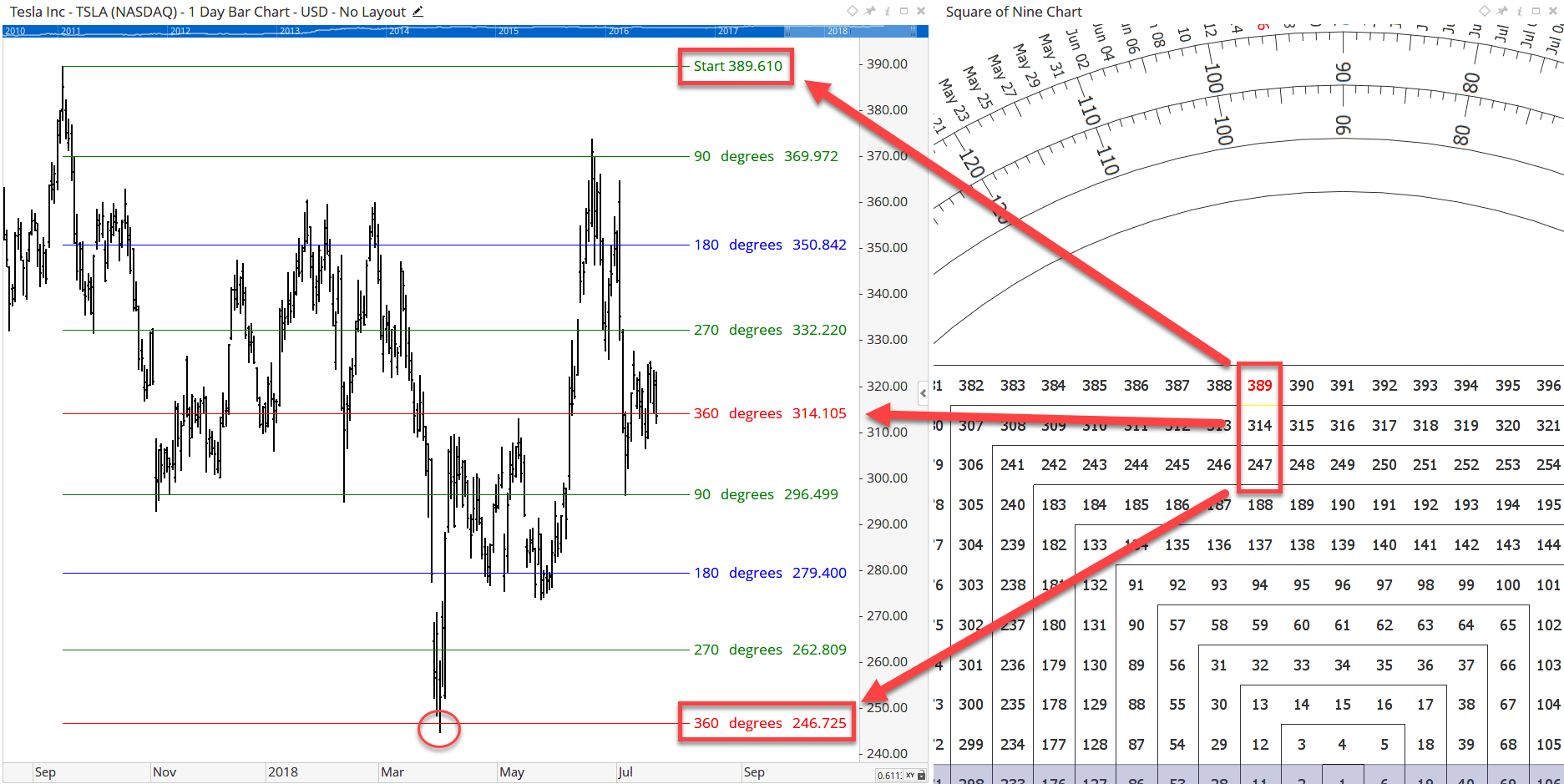This screenshot has height=784, width=1564.
Task: Open info for the Tesla bar chart
Action: coord(887,11)
